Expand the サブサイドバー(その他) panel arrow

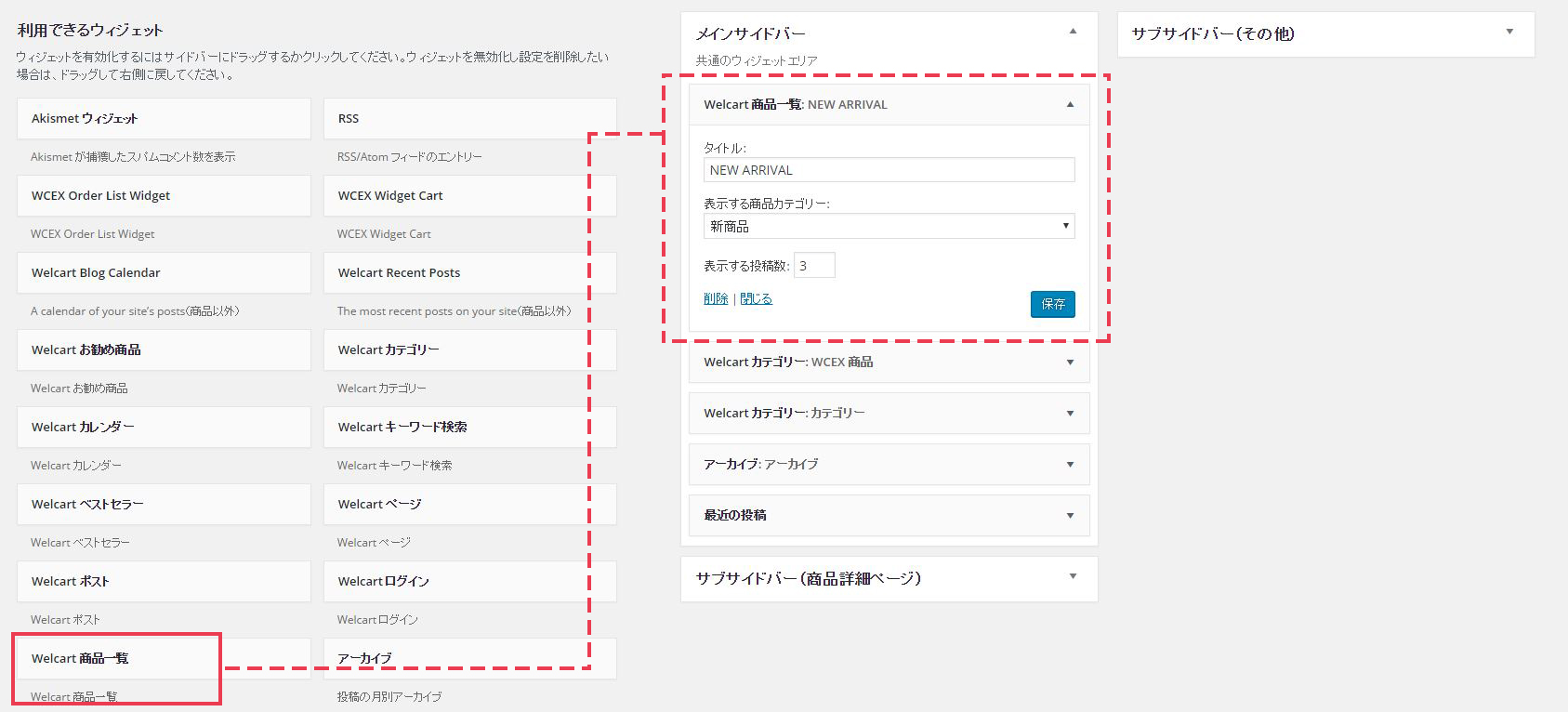pyautogui.click(x=1509, y=32)
